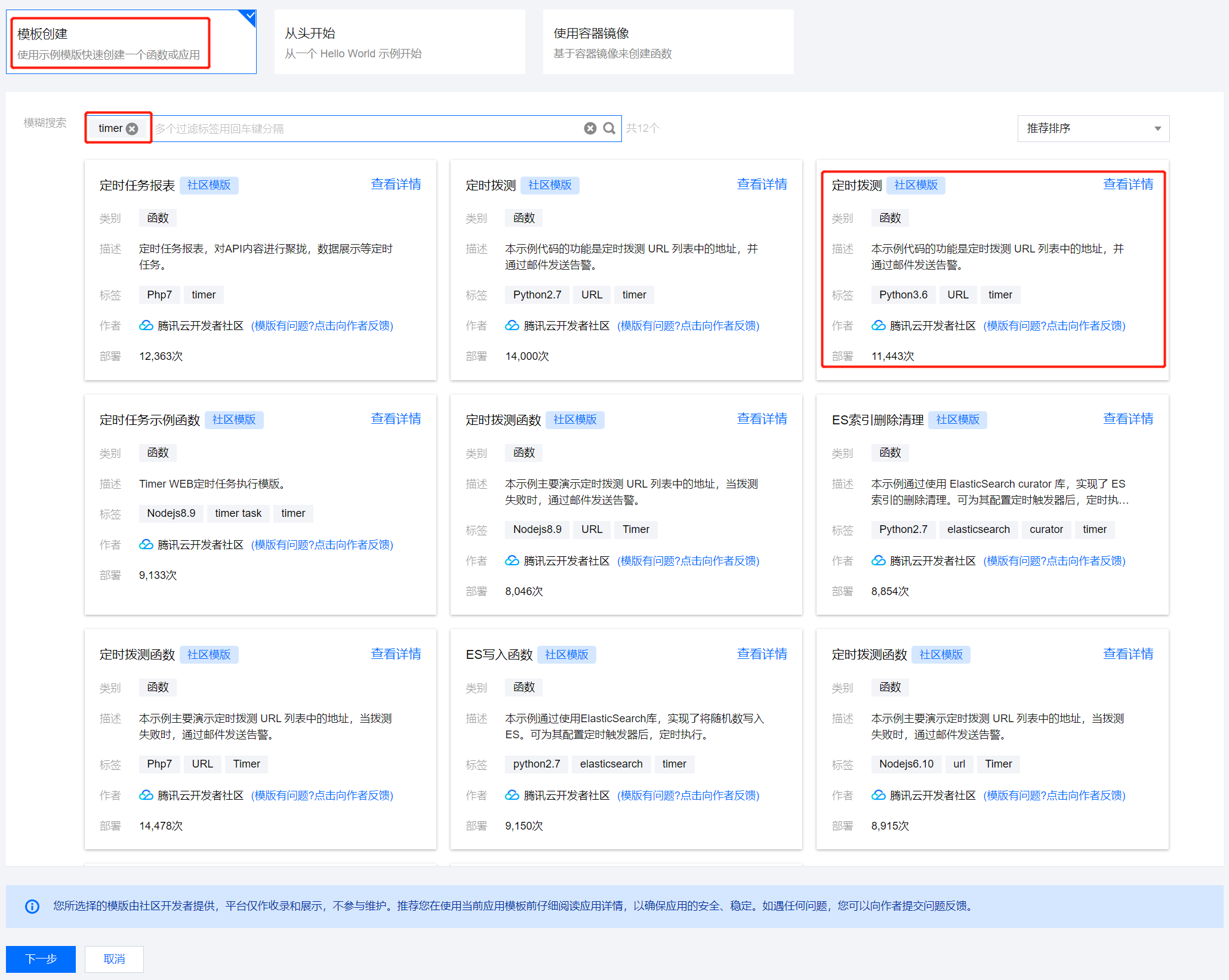
Task: Click cloud author icon in 定时任务示例函数 card
Action: pos(146,544)
